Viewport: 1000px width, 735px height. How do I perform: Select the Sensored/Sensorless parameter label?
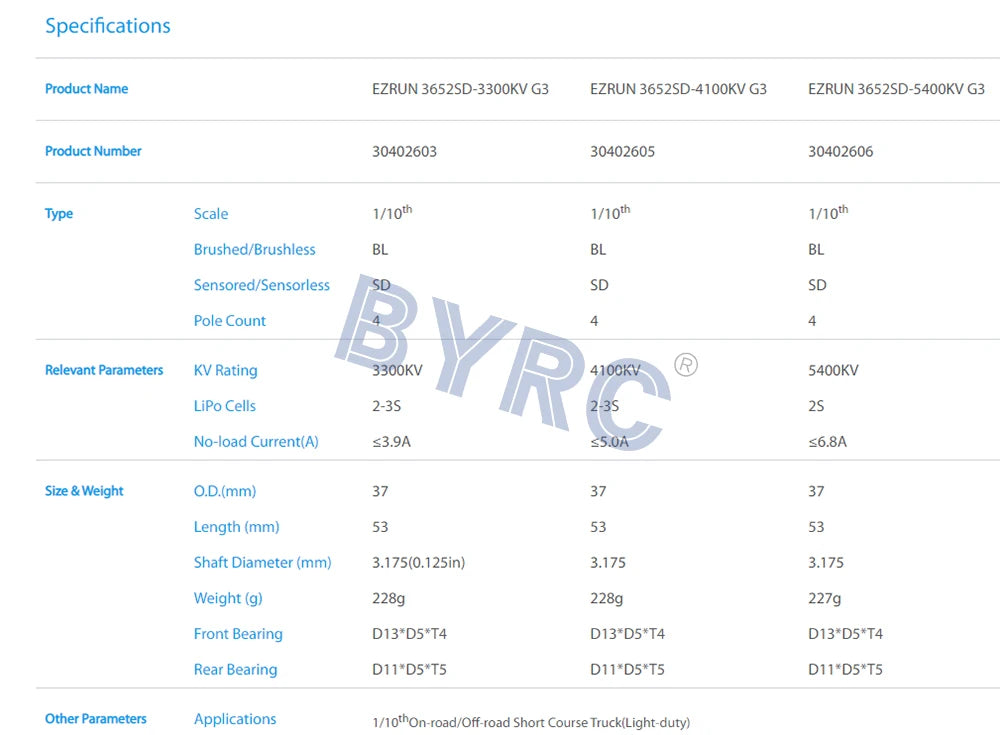[x=262, y=285]
